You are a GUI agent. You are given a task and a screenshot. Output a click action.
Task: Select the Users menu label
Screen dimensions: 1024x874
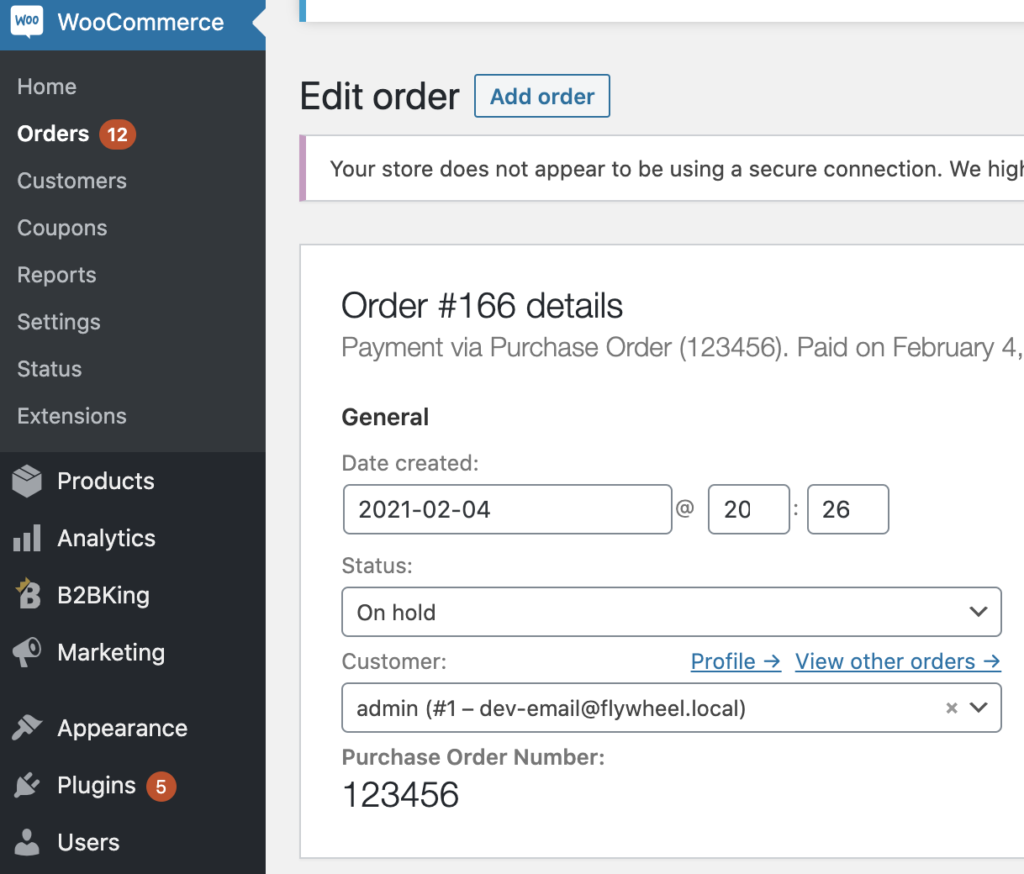pyautogui.click(x=89, y=843)
